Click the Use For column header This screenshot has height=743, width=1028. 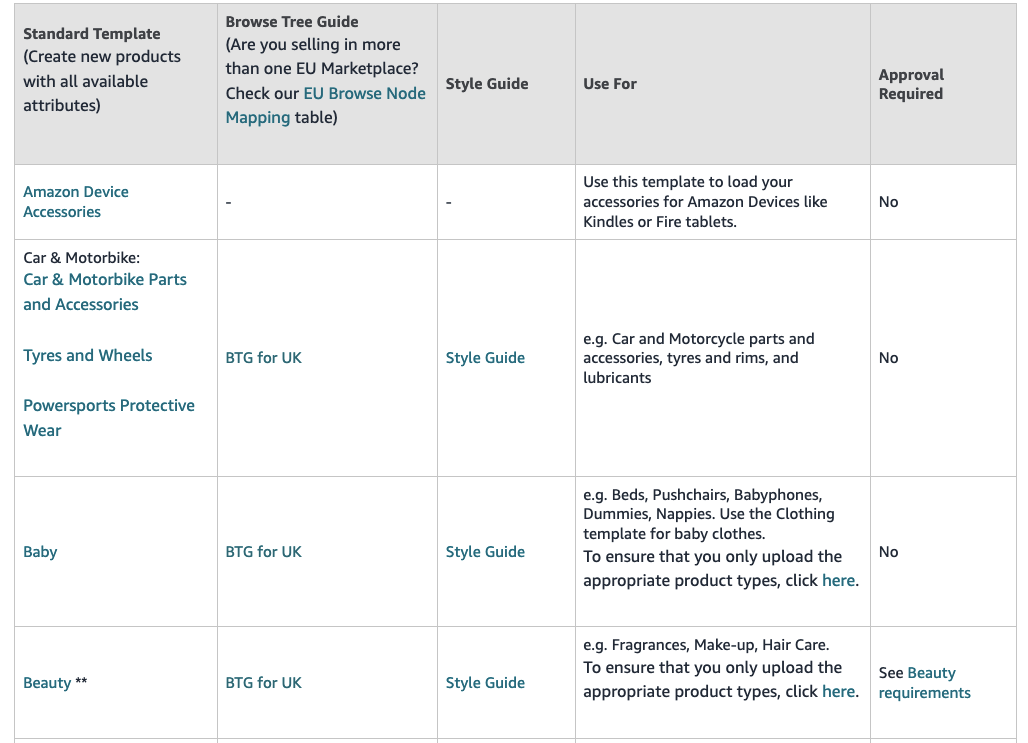pos(610,84)
